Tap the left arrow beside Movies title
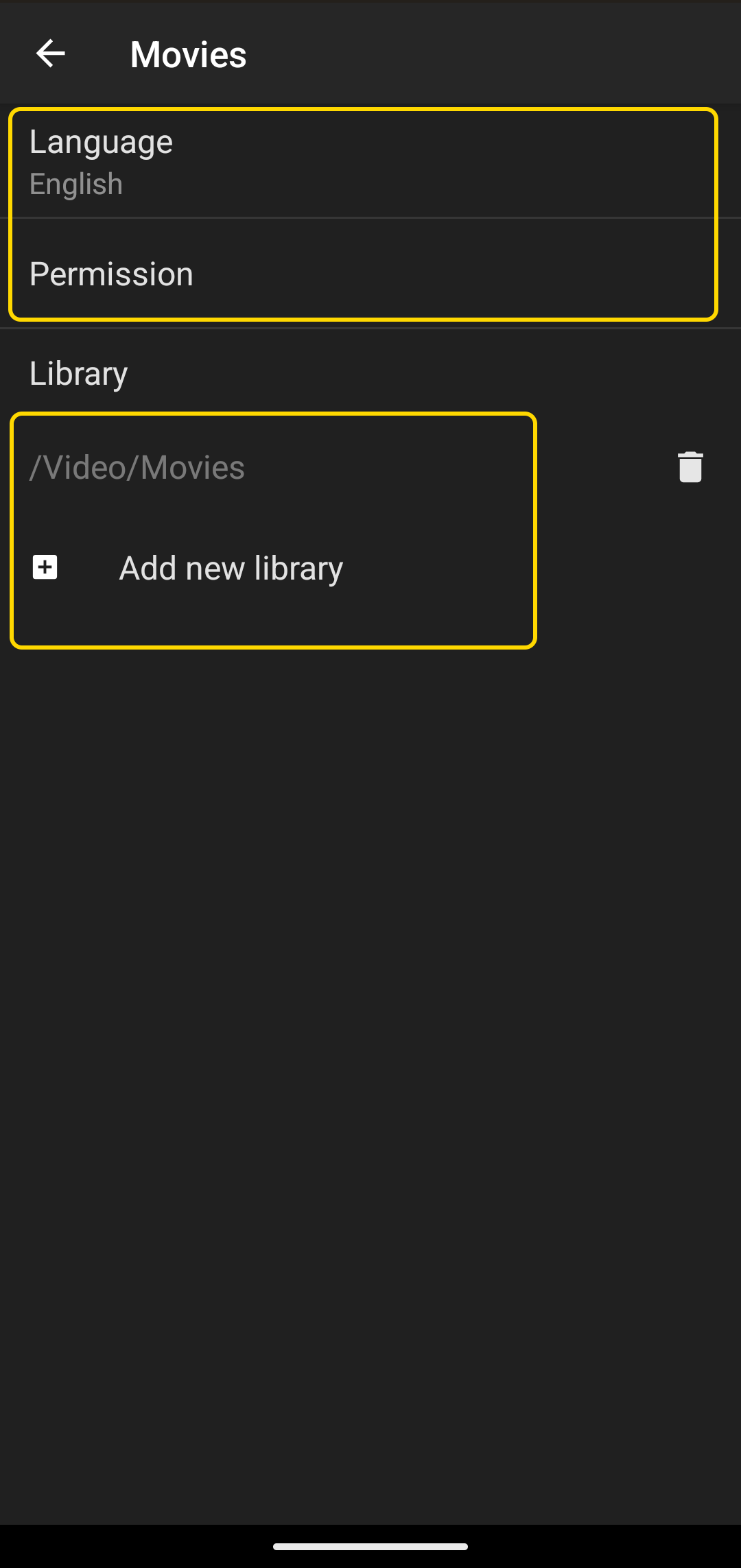 click(50, 54)
